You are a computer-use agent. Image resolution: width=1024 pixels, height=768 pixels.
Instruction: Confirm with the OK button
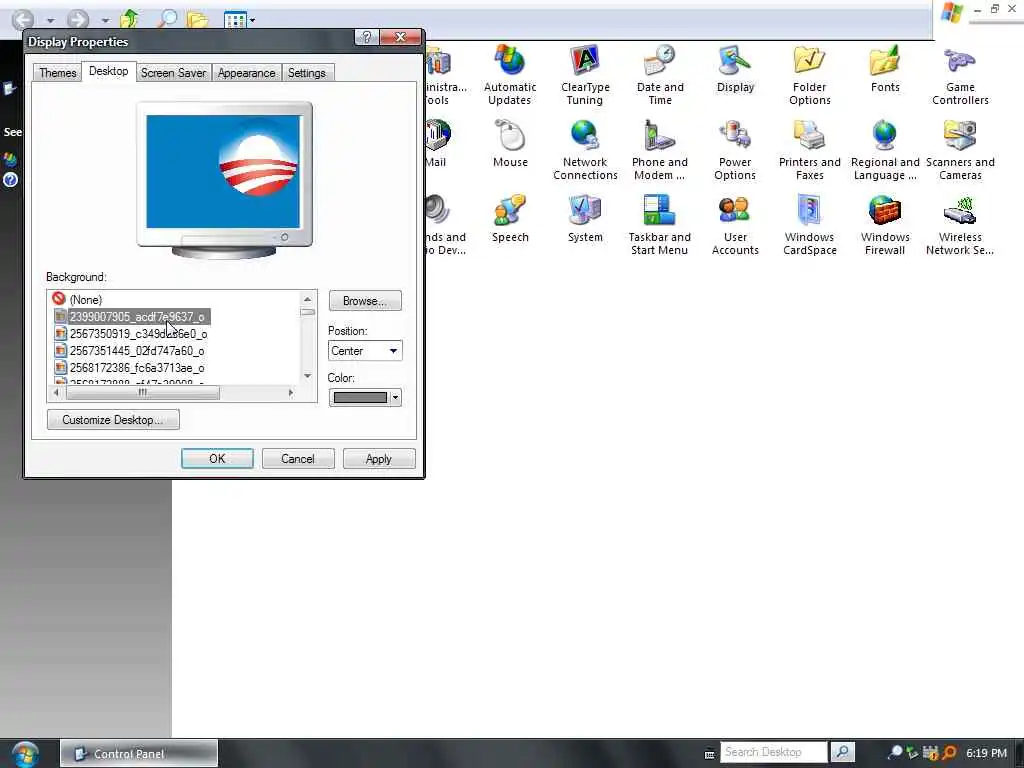point(217,458)
